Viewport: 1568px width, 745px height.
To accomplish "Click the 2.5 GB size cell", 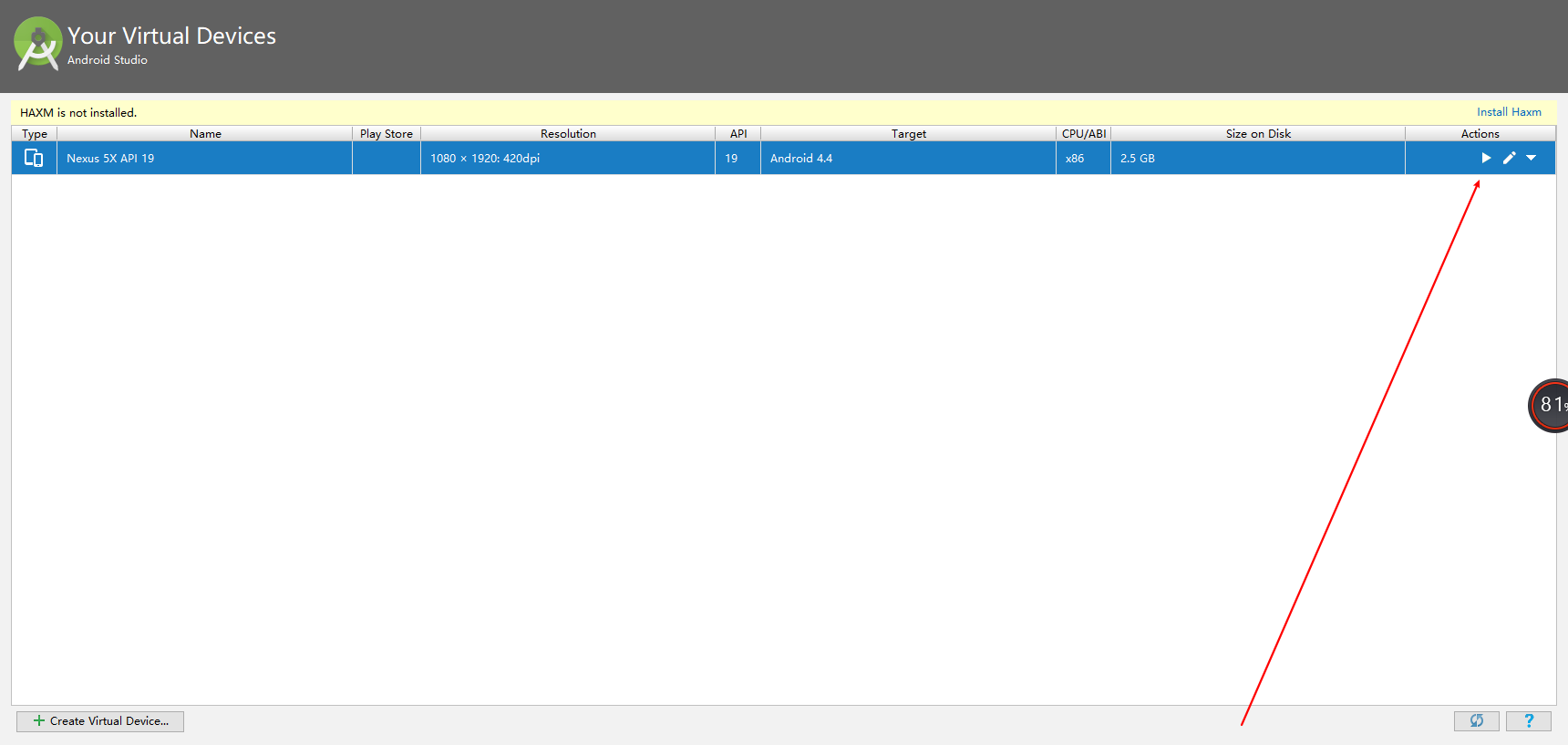I will point(1258,158).
